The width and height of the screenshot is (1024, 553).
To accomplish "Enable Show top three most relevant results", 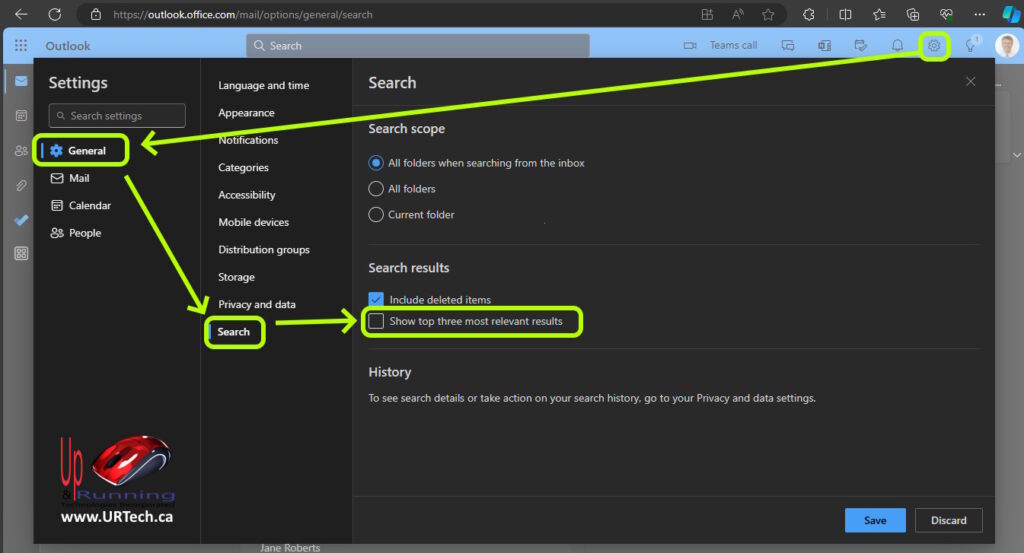I will [x=376, y=321].
